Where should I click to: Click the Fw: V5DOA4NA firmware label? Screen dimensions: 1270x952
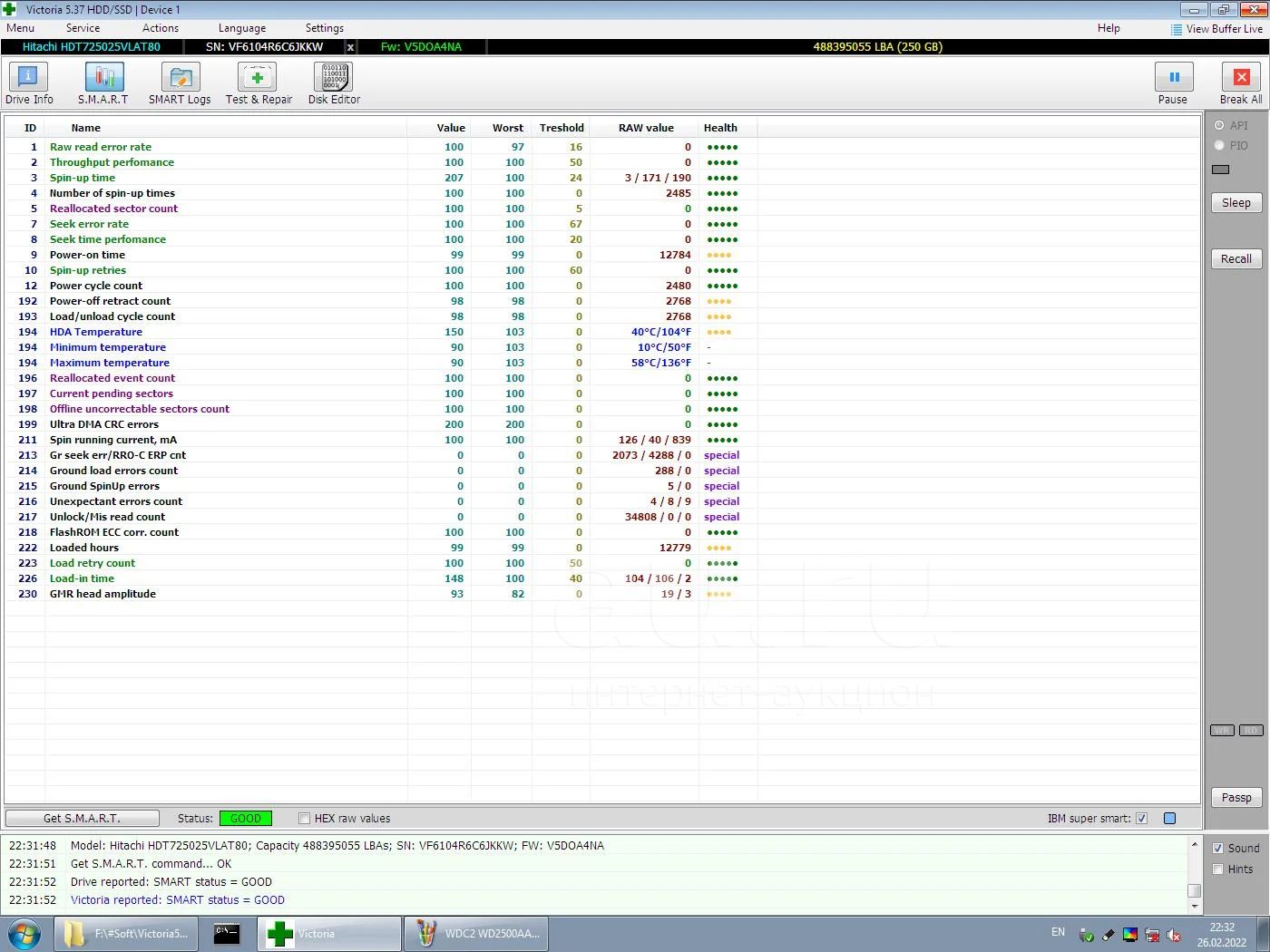click(421, 47)
